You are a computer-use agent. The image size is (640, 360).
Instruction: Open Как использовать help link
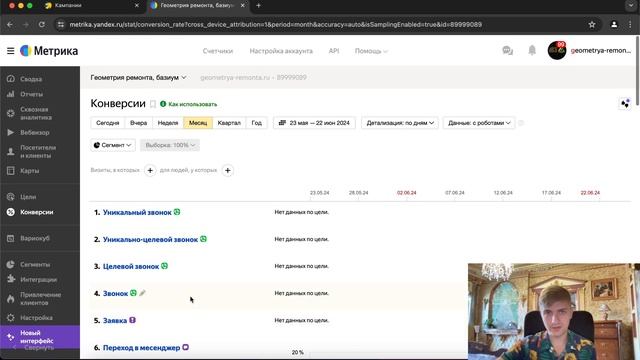(x=189, y=104)
